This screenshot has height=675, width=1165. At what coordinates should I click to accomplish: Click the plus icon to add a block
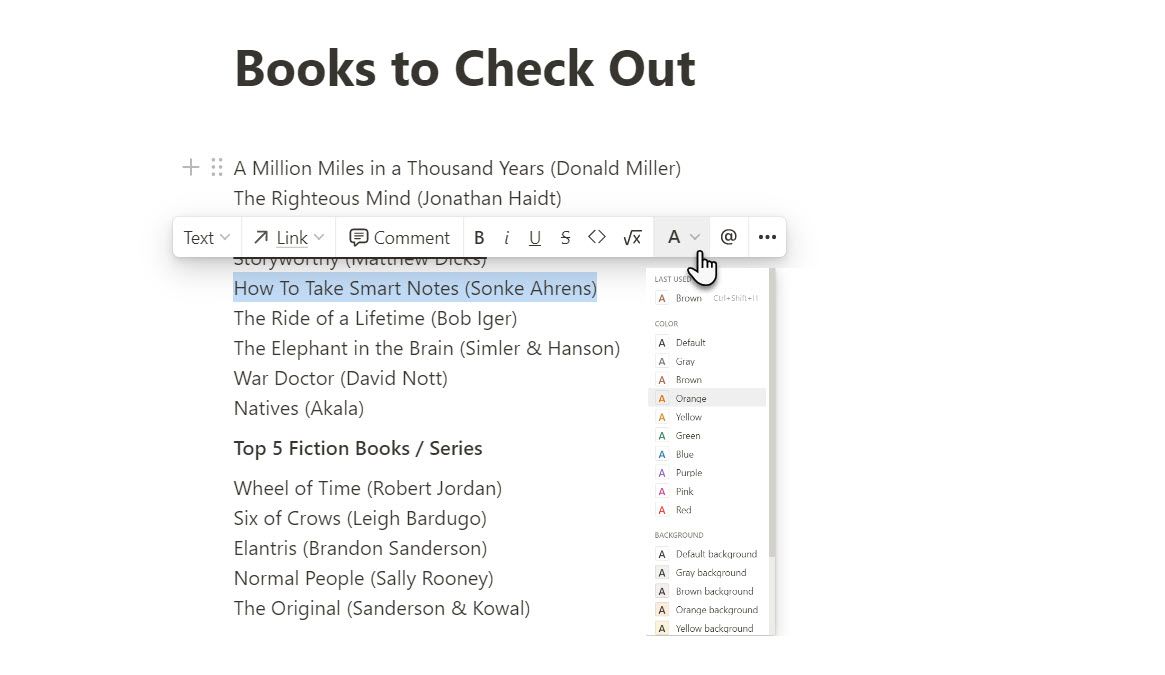tap(190, 167)
